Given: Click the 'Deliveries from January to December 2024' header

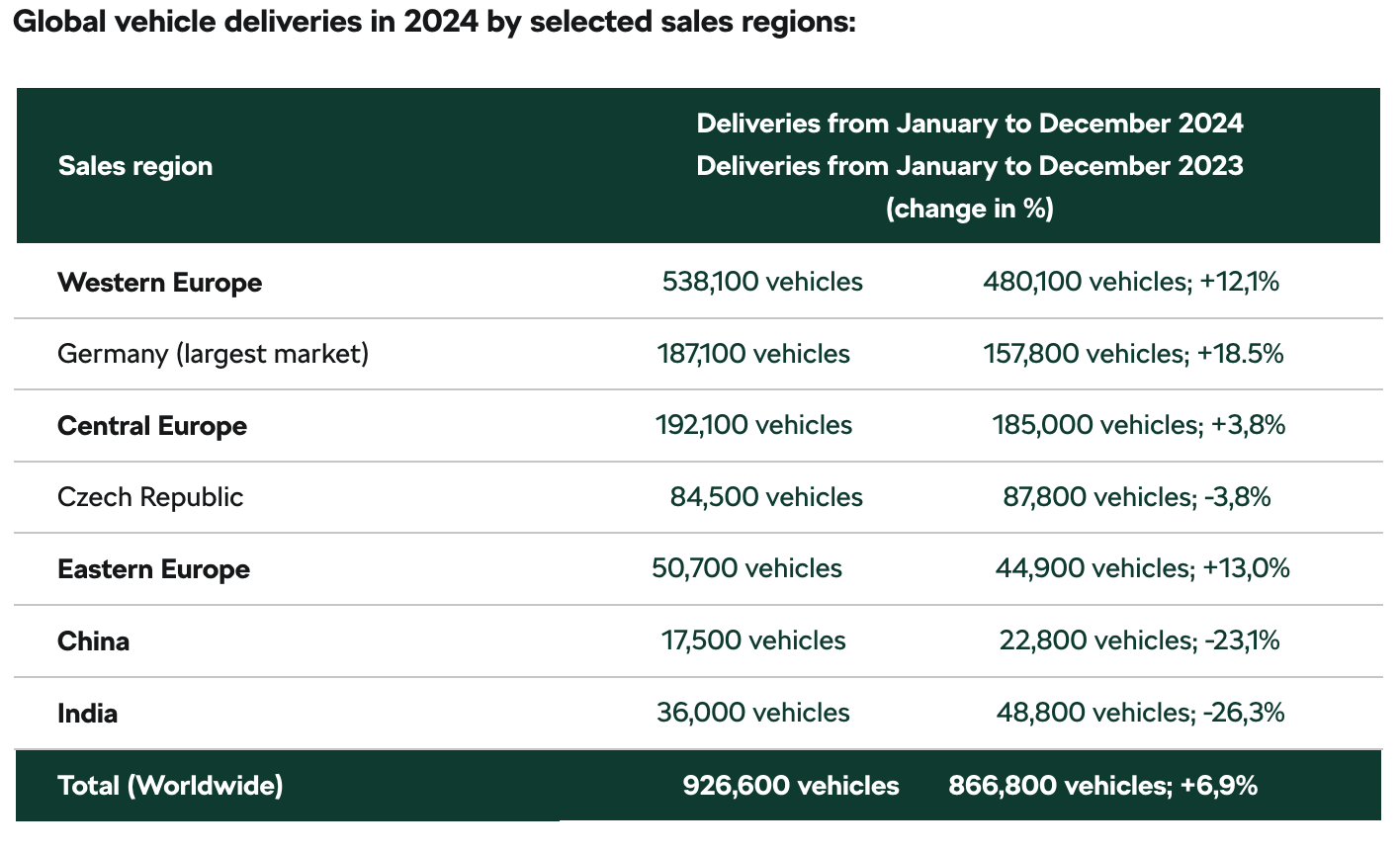Looking at the screenshot, I should [x=970, y=124].
